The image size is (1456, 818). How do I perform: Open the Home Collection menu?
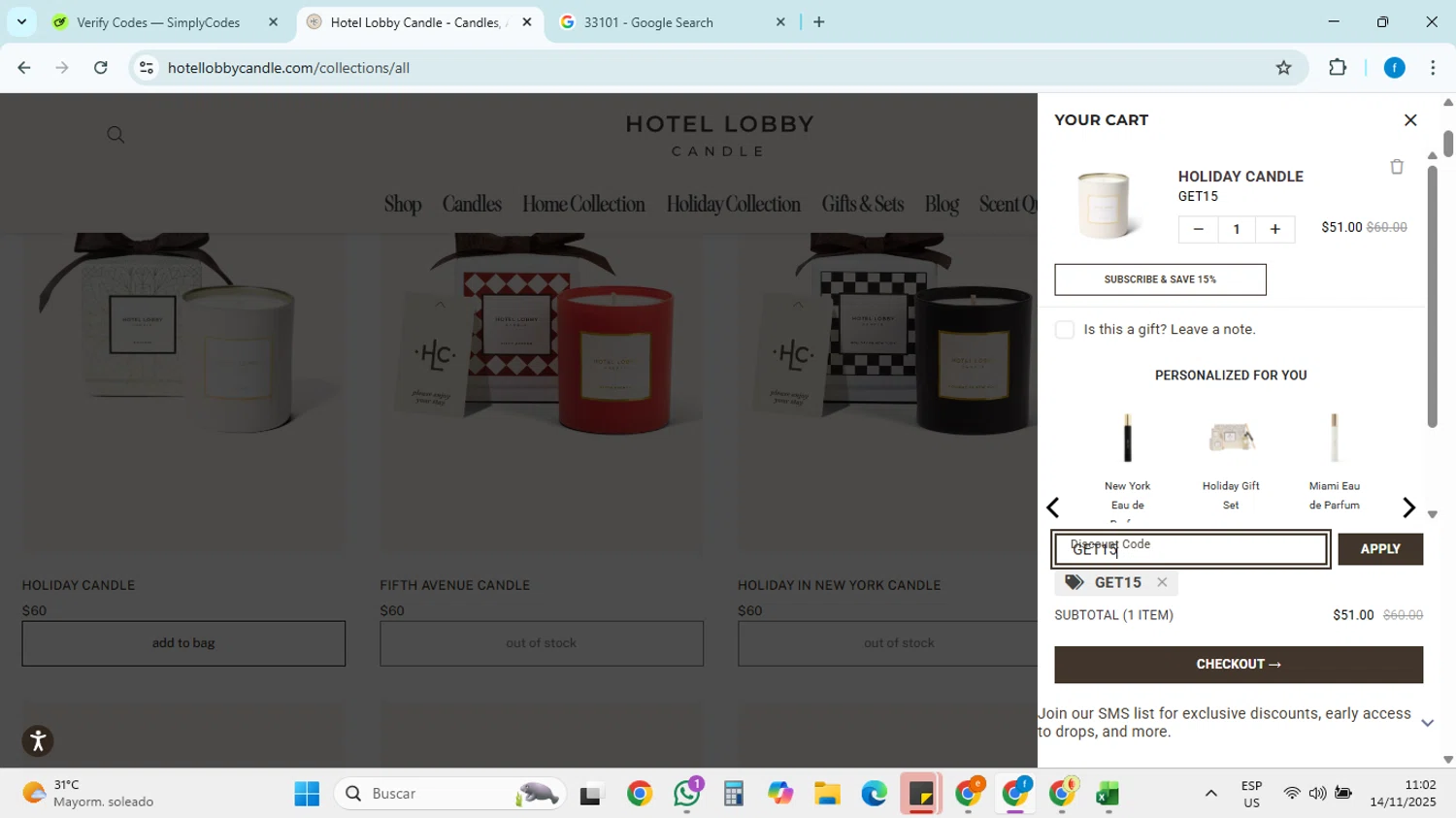(x=583, y=204)
